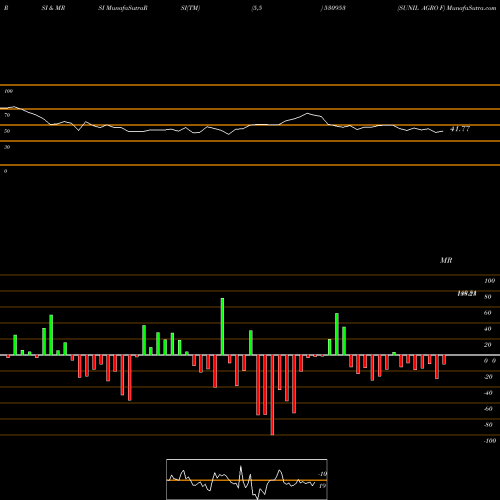
Task: Click the MR axis label 60
Action: click(x=488, y=313)
